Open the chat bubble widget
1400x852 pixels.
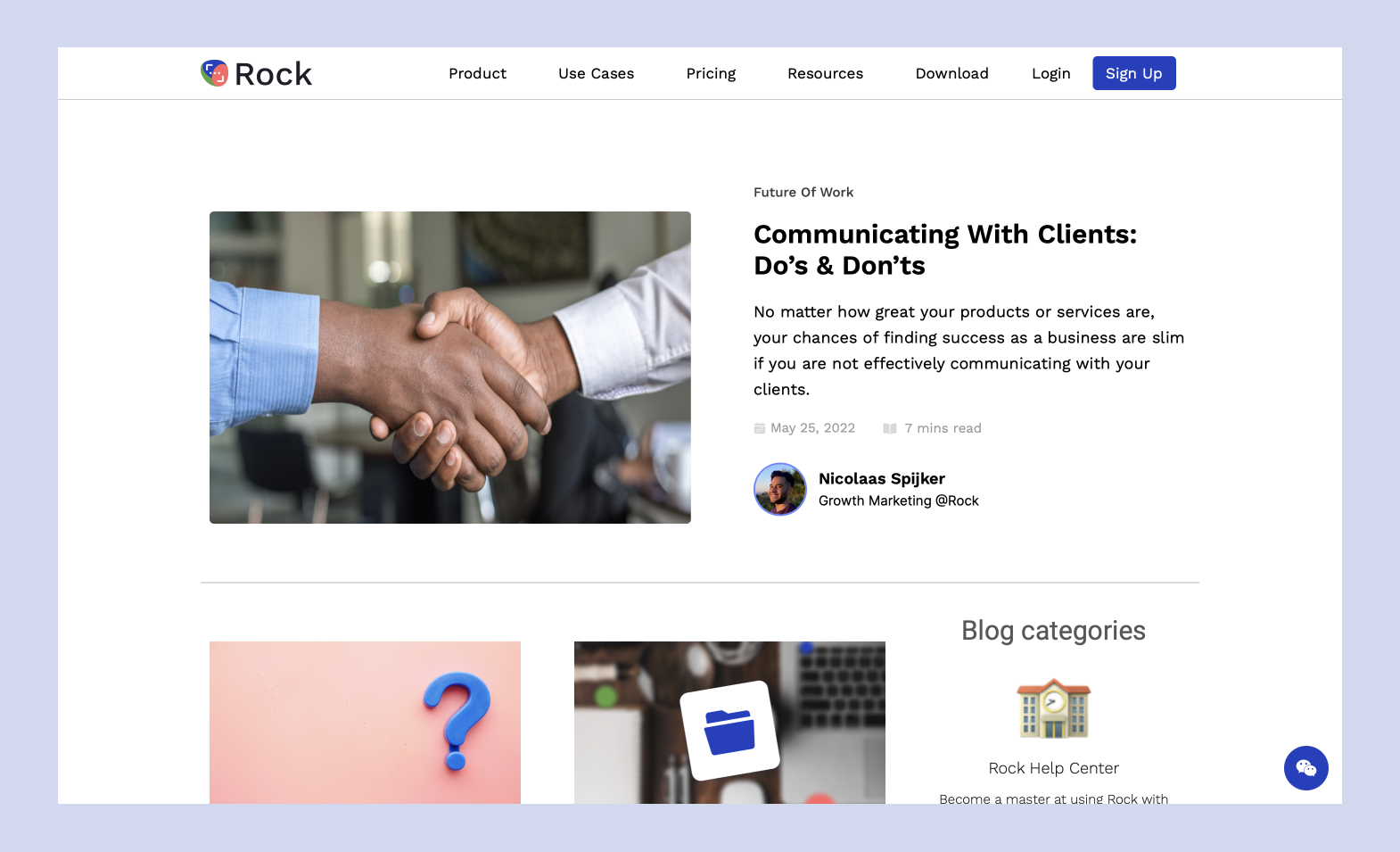[1305, 768]
